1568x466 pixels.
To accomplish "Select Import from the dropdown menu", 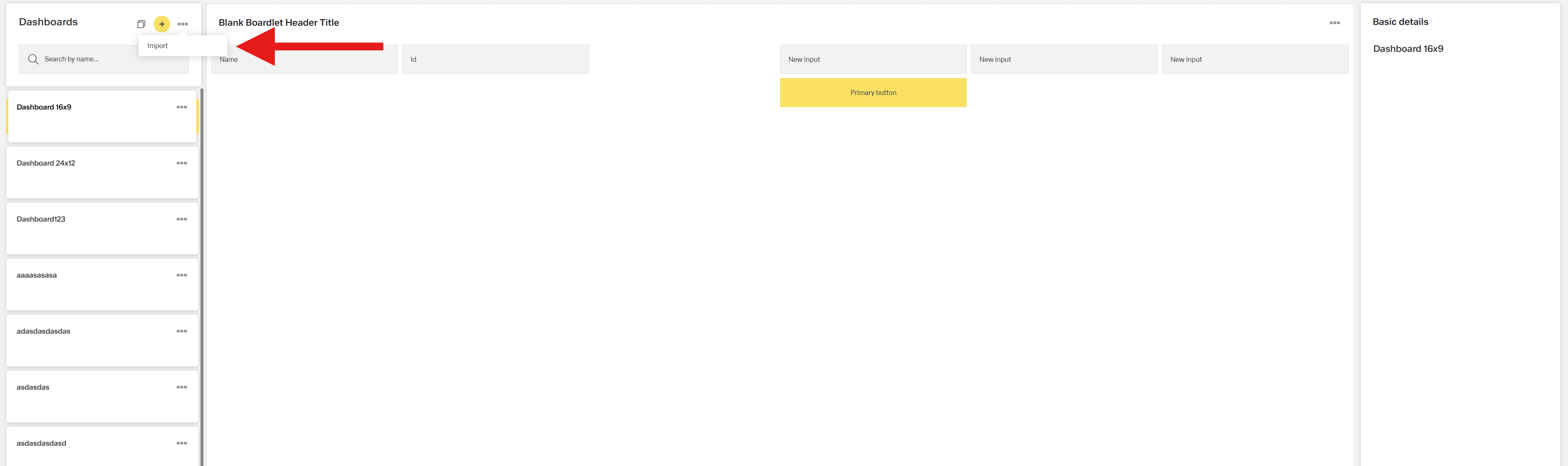I will [158, 46].
